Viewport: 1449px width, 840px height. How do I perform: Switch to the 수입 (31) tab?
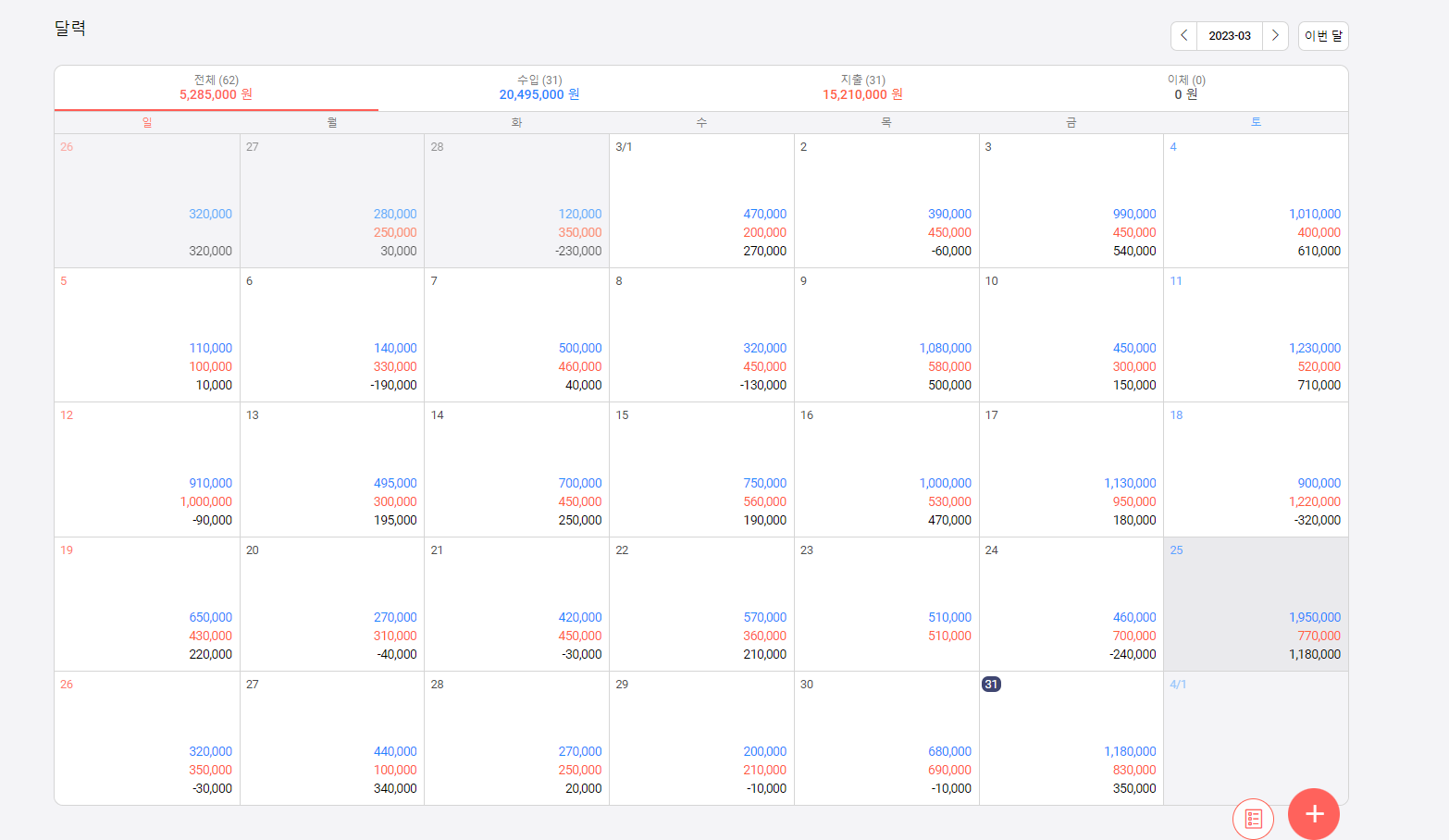coord(539,88)
